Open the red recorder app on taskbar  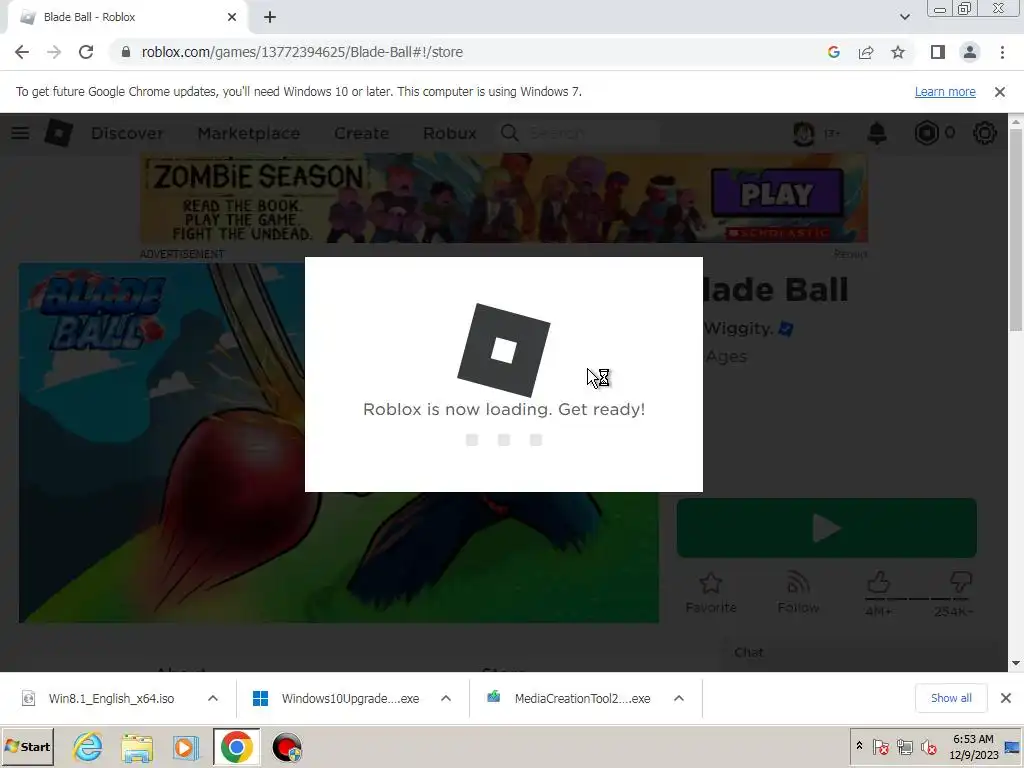[x=287, y=748]
